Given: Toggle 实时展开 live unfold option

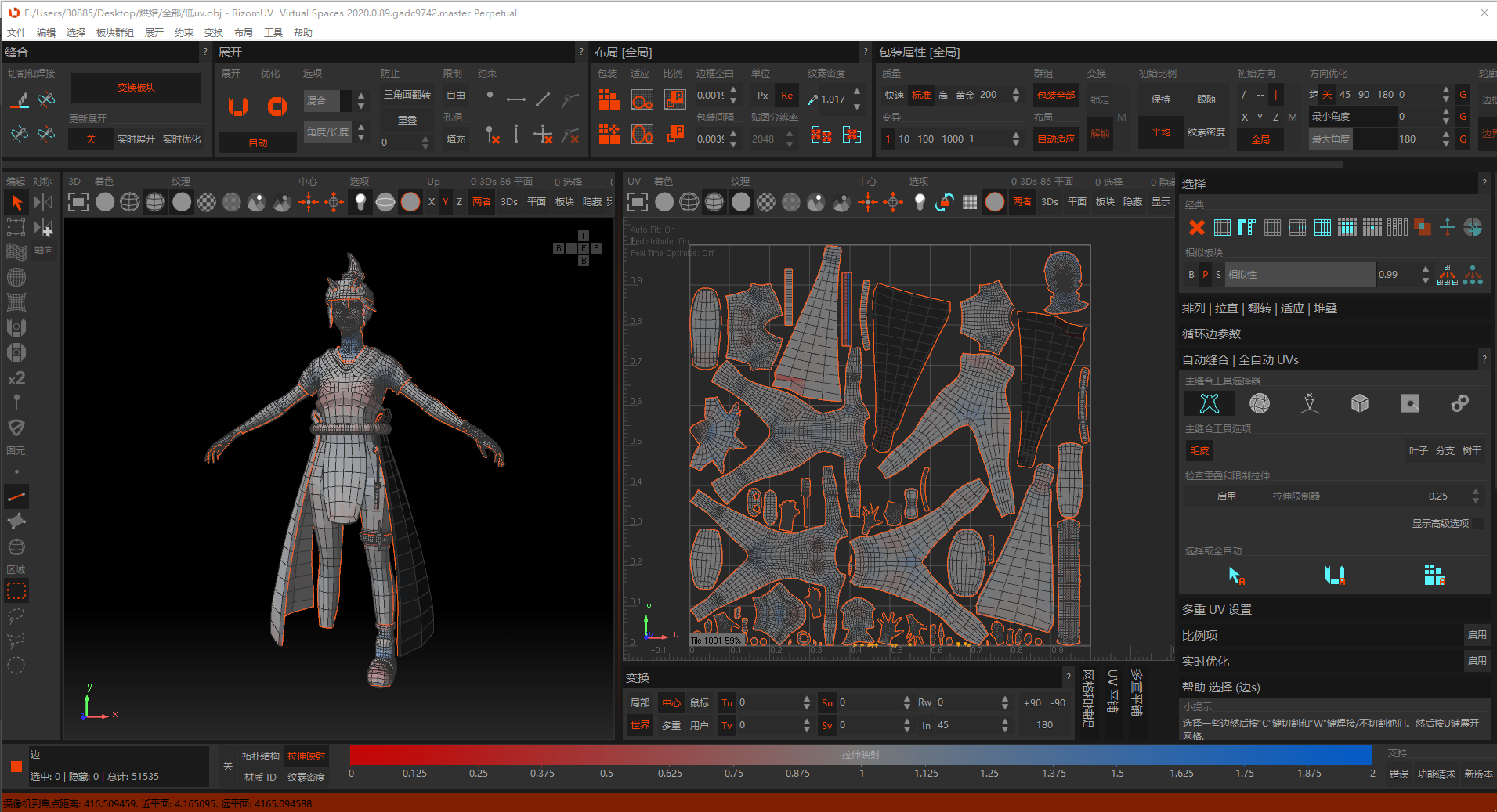Looking at the screenshot, I should [136, 139].
